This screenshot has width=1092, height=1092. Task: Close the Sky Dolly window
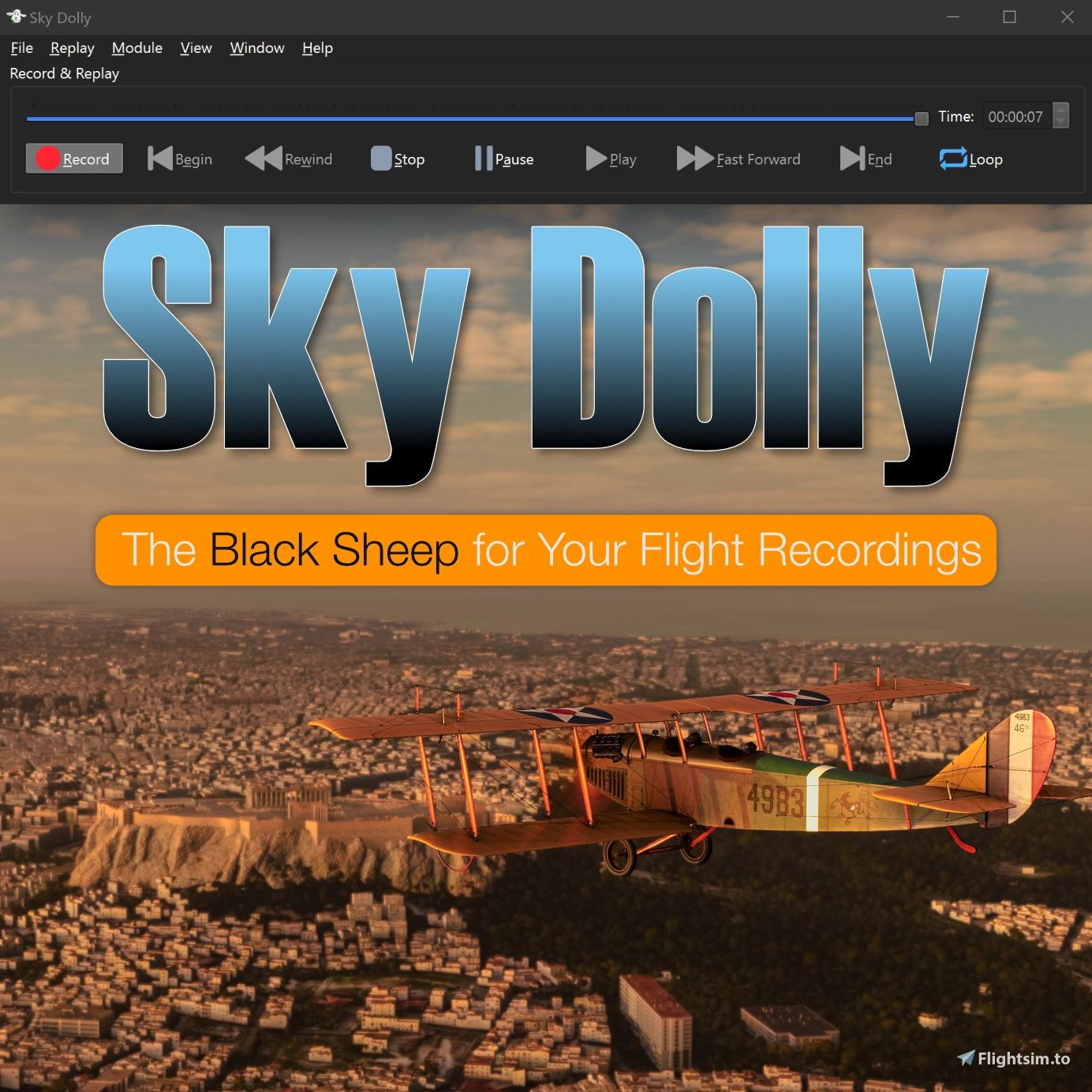click(x=1067, y=17)
